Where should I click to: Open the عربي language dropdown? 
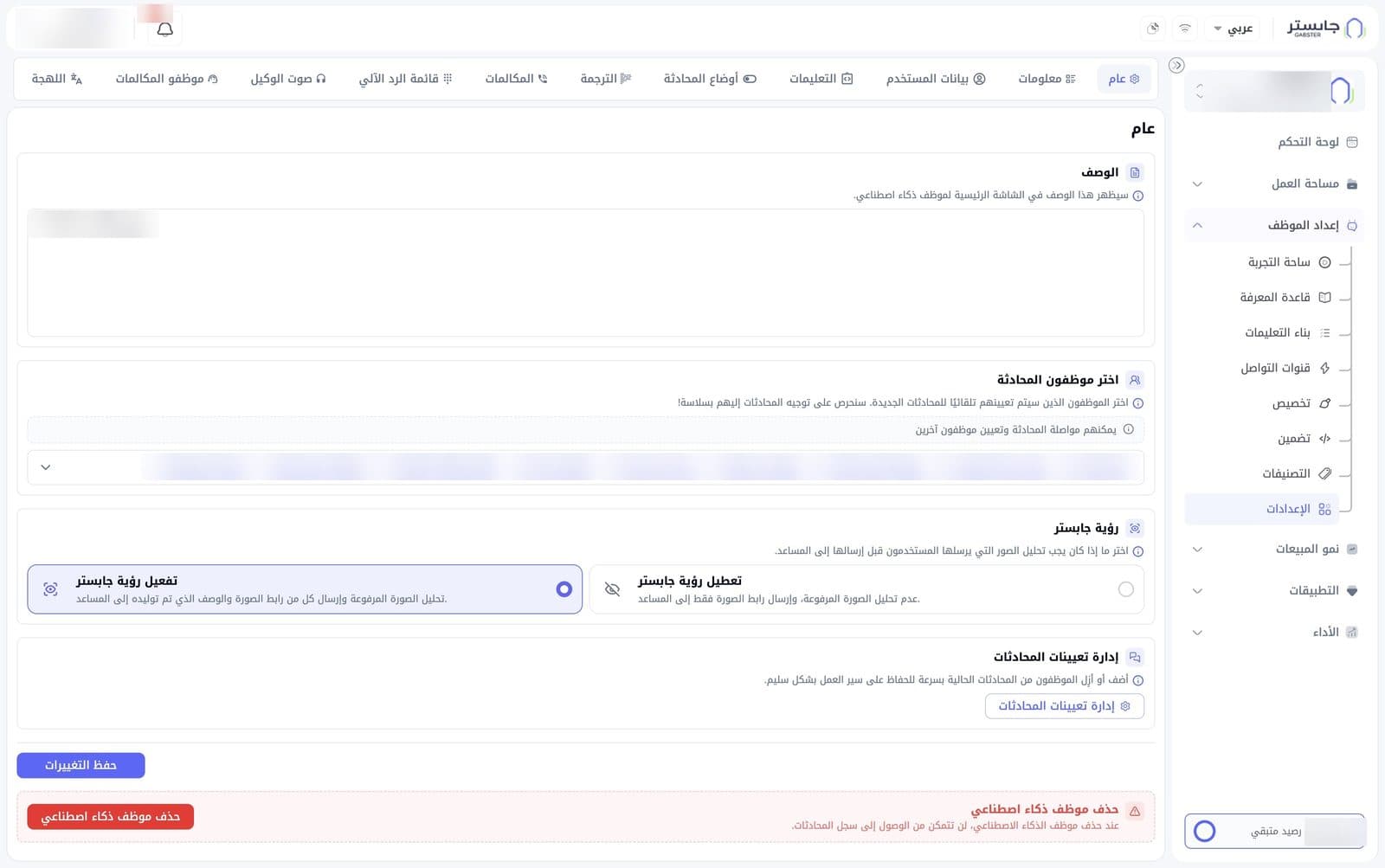point(1234,29)
